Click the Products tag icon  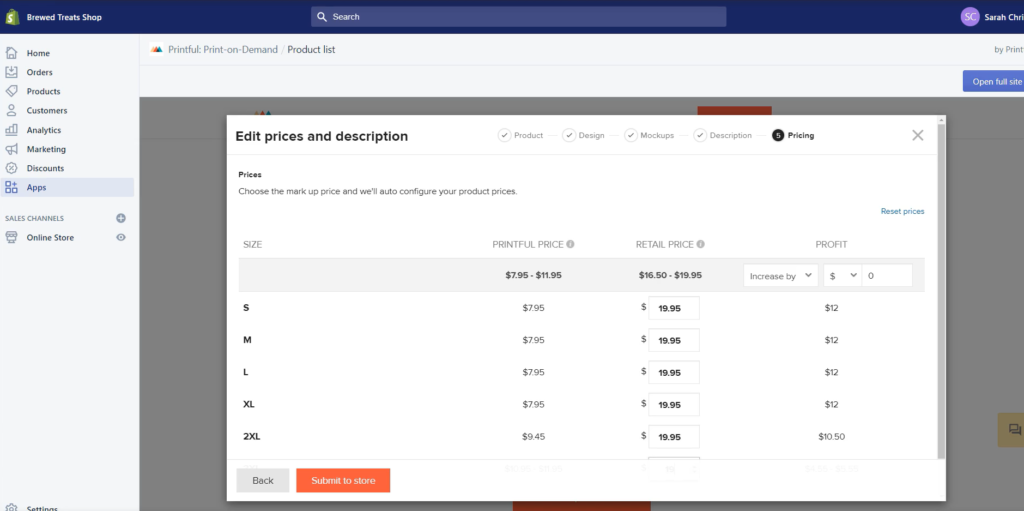11,91
